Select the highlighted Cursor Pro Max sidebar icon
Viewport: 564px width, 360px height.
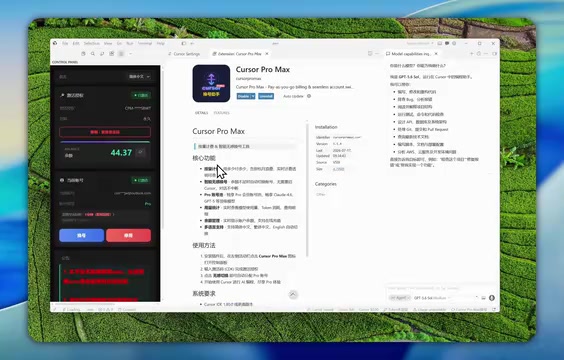pos(121,54)
